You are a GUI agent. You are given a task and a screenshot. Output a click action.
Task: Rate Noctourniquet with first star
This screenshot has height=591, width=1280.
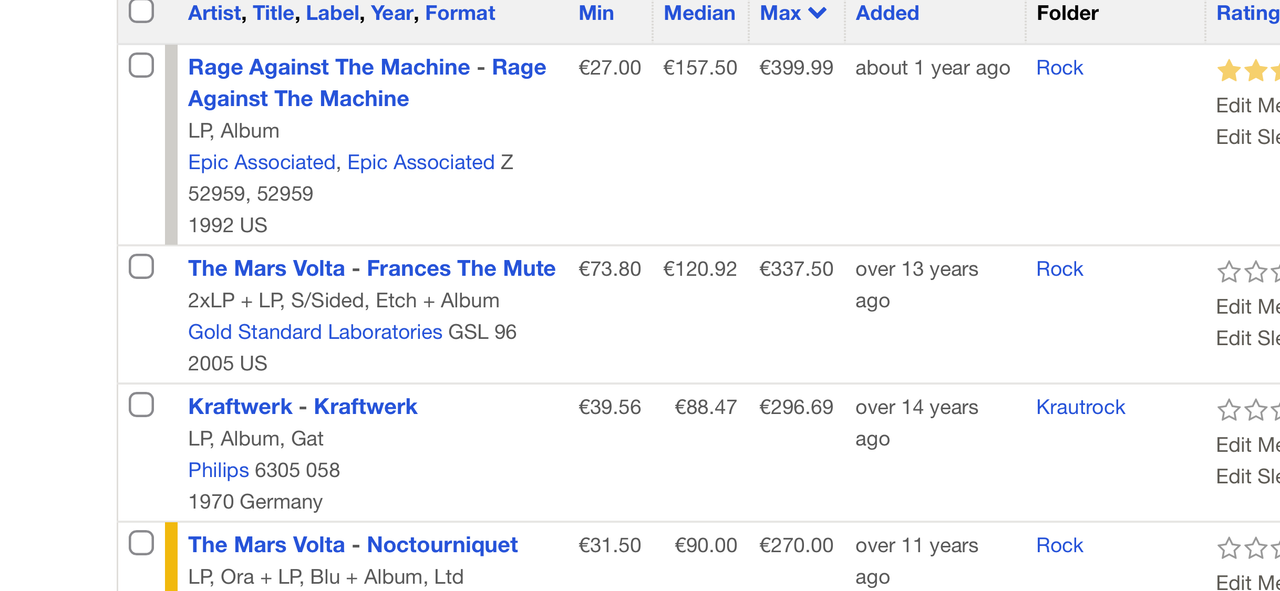point(1229,547)
